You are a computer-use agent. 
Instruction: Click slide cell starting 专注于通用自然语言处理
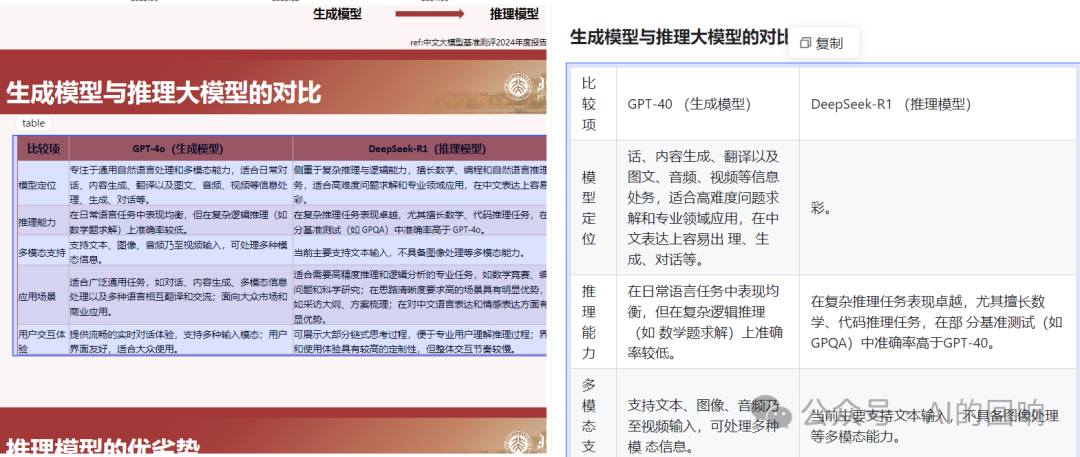180,183
